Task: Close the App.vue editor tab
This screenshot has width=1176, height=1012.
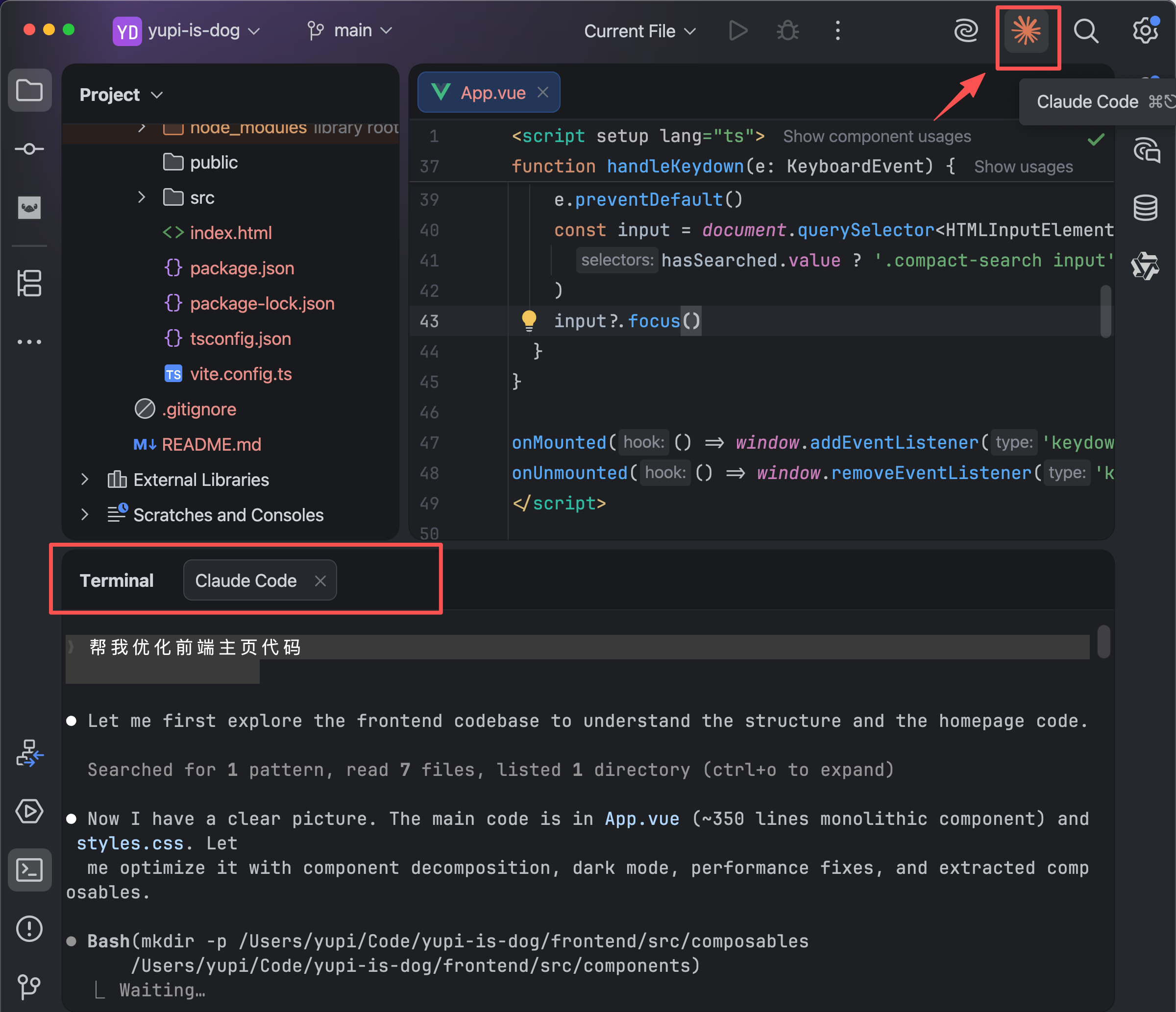Action: pos(543,93)
